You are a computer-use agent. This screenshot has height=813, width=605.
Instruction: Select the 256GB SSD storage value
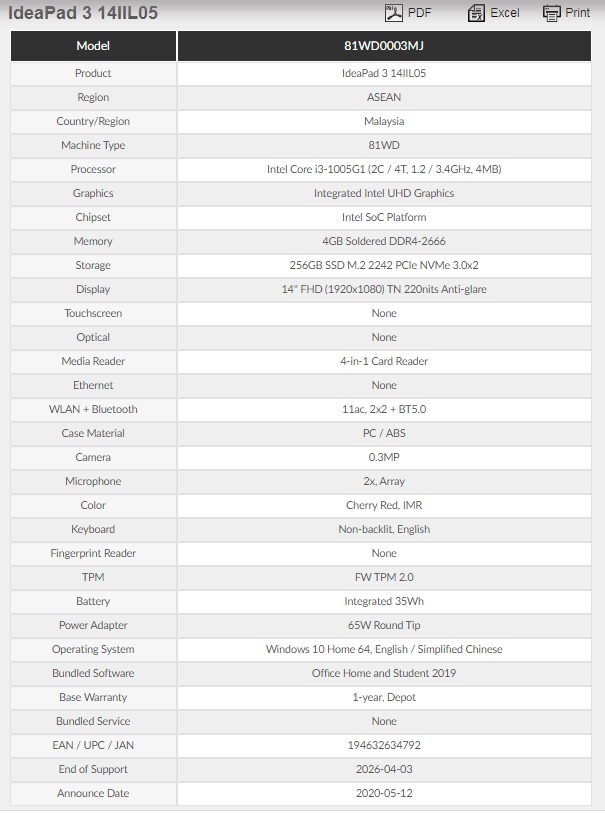tap(384, 265)
